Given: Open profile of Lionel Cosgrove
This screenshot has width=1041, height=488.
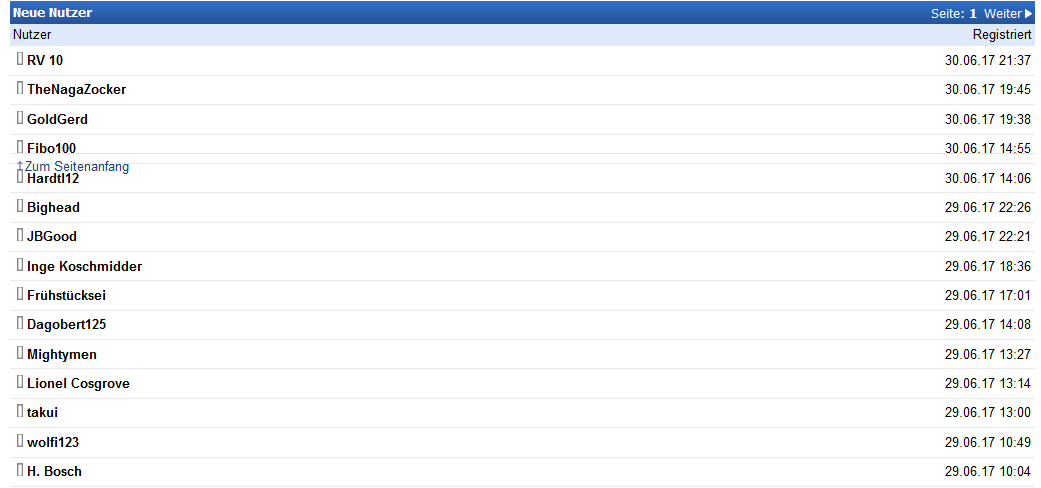Looking at the screenshot, I should click(x=78, y=384).
